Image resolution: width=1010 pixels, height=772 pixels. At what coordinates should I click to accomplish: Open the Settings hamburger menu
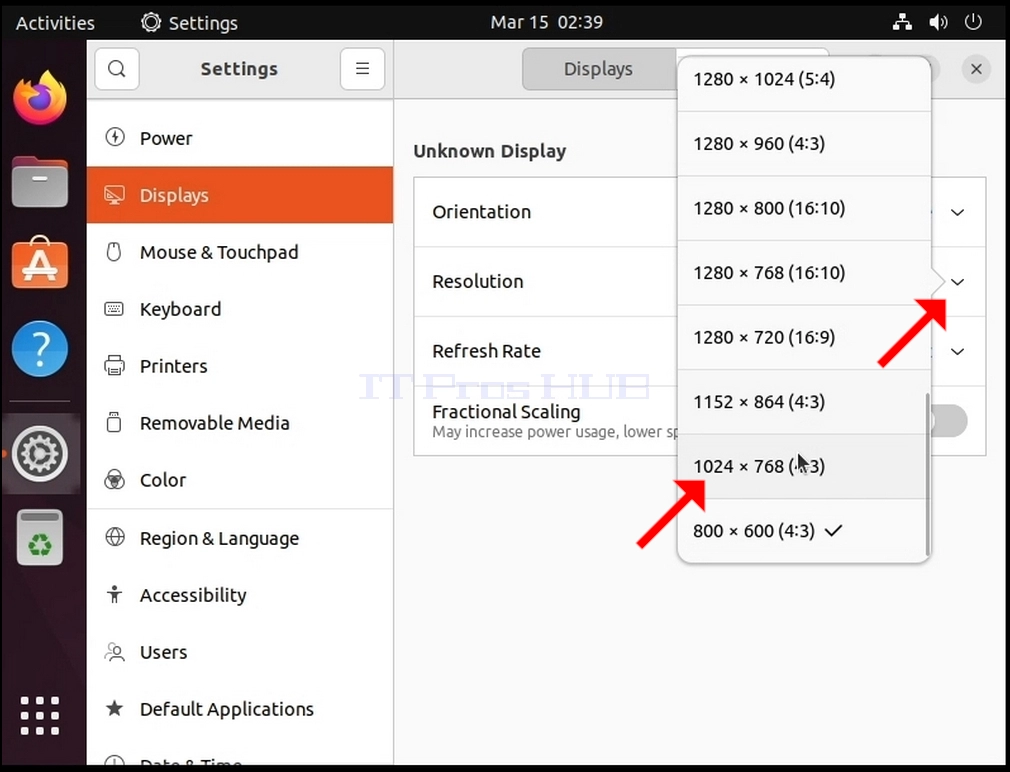point(363,69)
